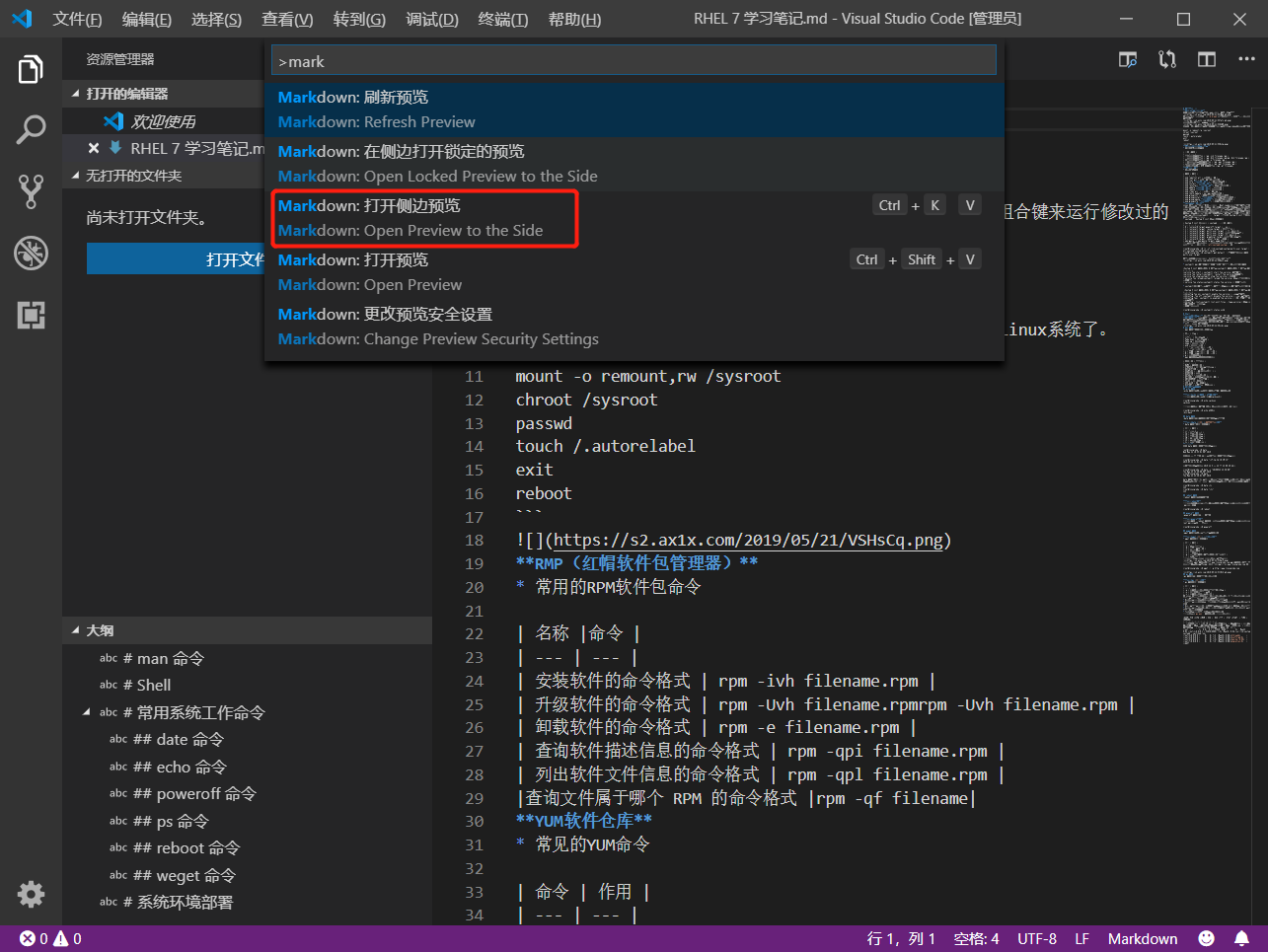This screenshot has width=1268, height=952.
Task: Select ## poweroff 命令 in outline
Action: [x=194, y=793]
